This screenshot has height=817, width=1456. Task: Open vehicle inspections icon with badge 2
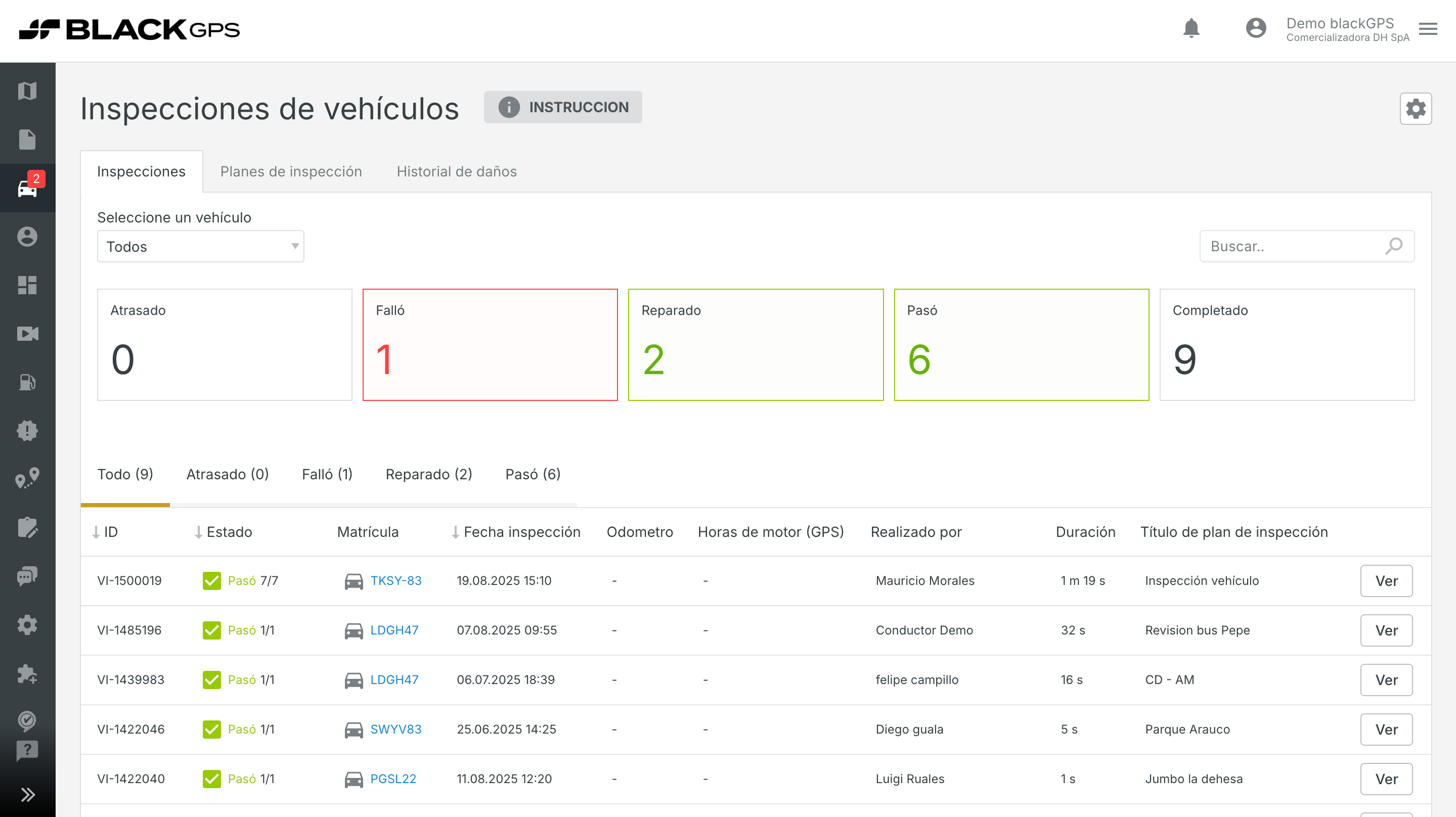(27, 188)
